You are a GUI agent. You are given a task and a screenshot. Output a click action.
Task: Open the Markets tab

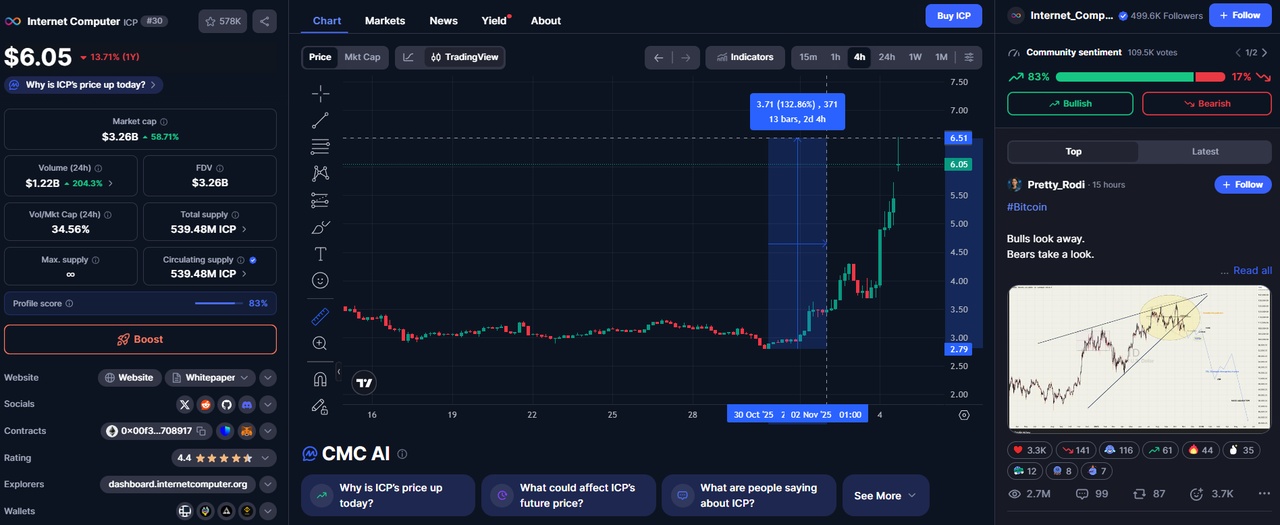[x=385, y=21]
